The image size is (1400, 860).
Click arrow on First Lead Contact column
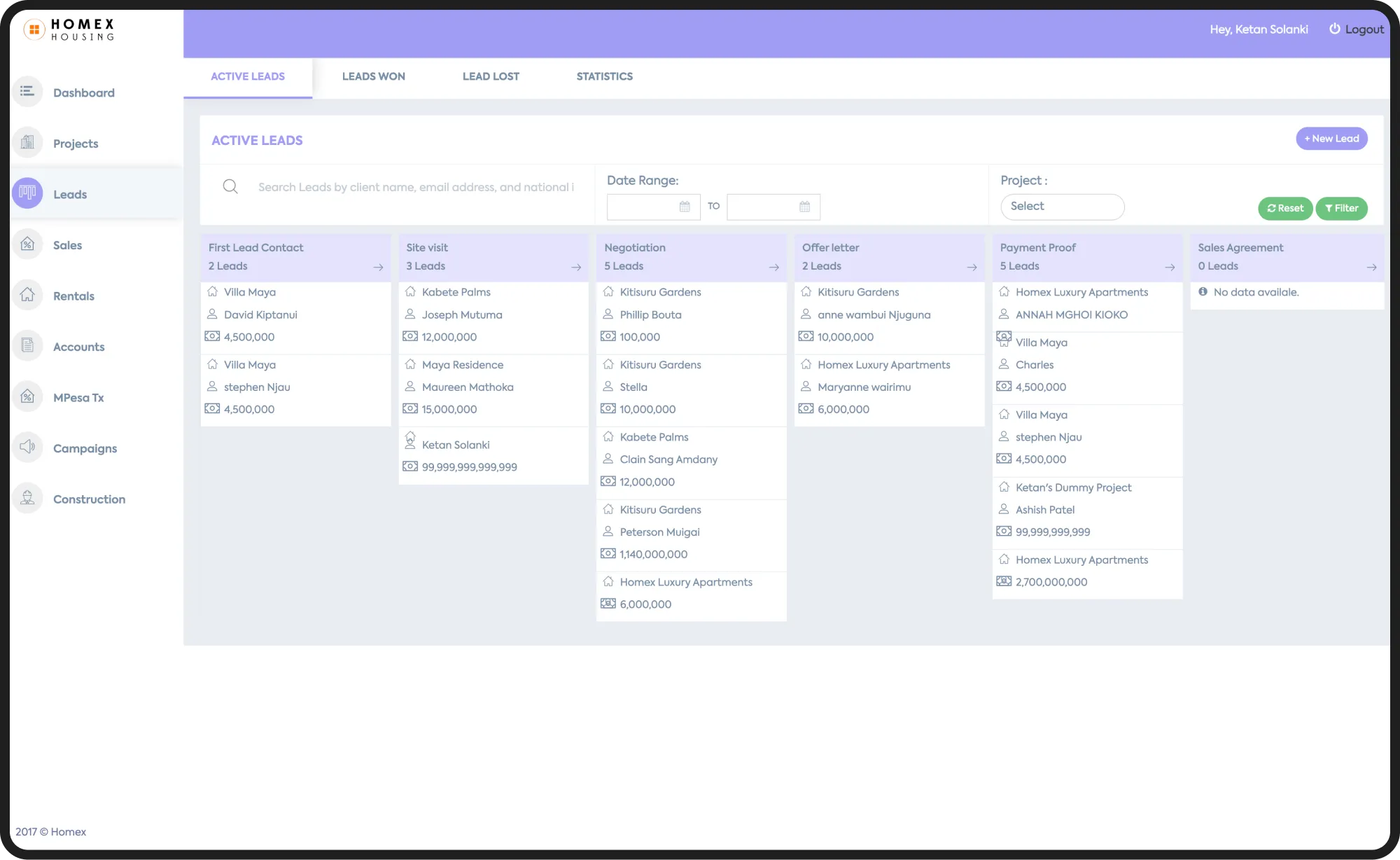point(378,267)
